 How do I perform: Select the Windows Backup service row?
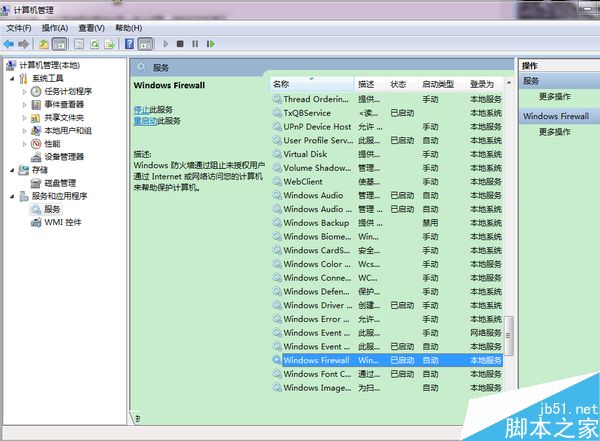point(387,223)
